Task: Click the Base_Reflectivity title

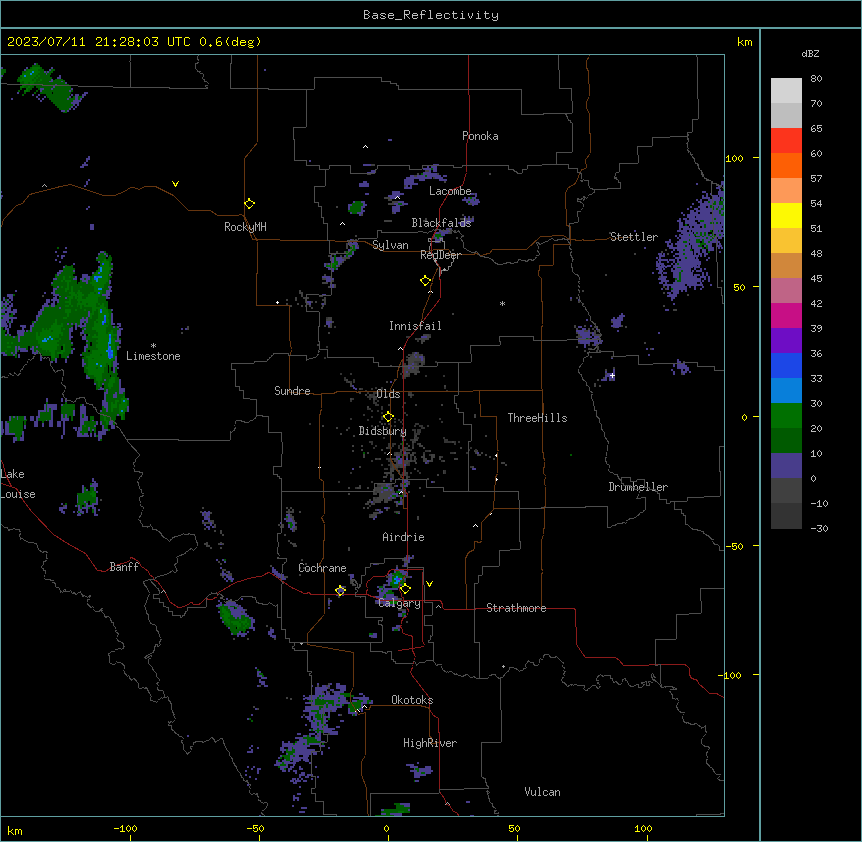Action: point(431,15)
